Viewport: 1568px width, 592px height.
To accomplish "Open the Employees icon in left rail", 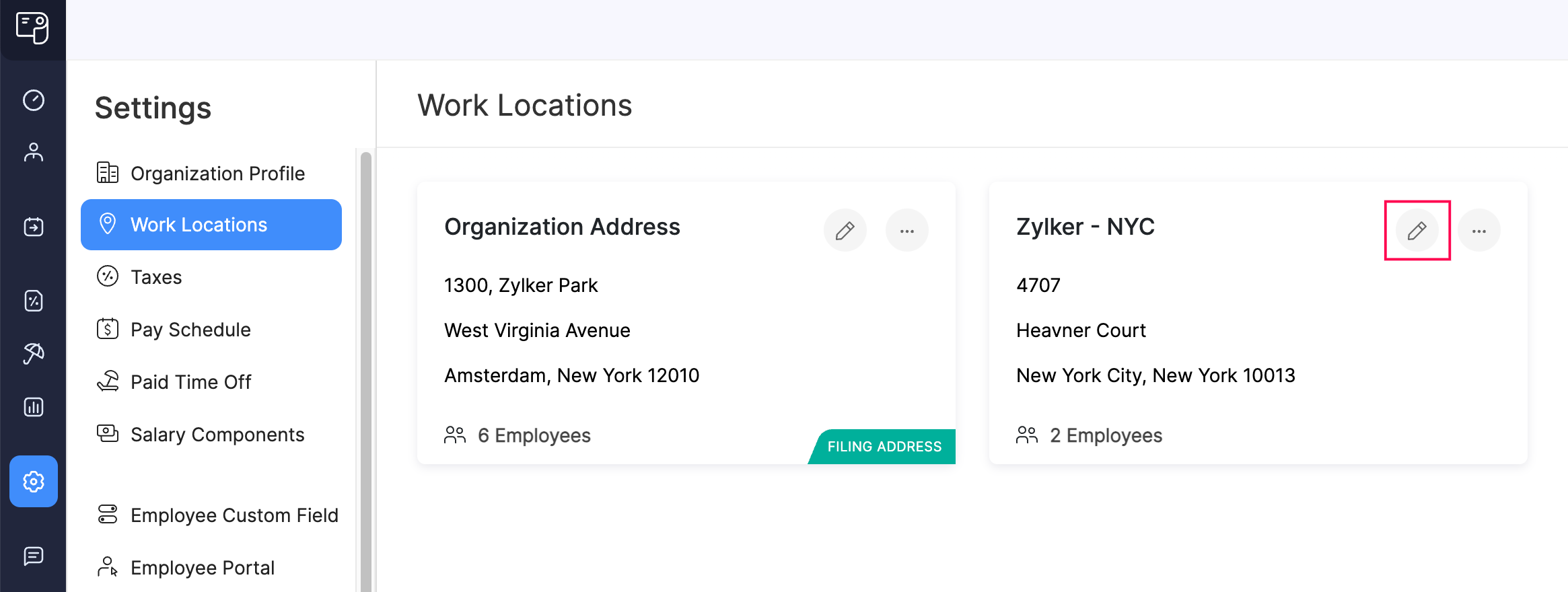I will pos(34,153).
